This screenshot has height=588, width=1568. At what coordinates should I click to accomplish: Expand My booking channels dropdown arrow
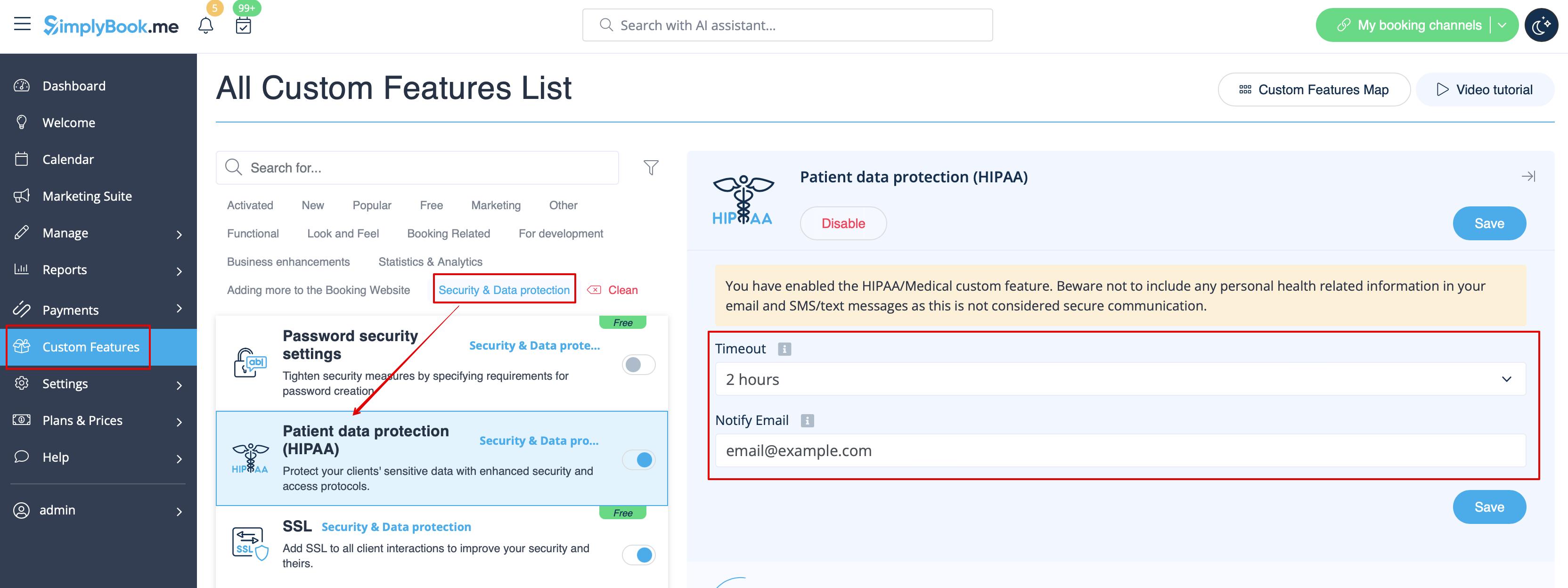(x=1502, y=25)
